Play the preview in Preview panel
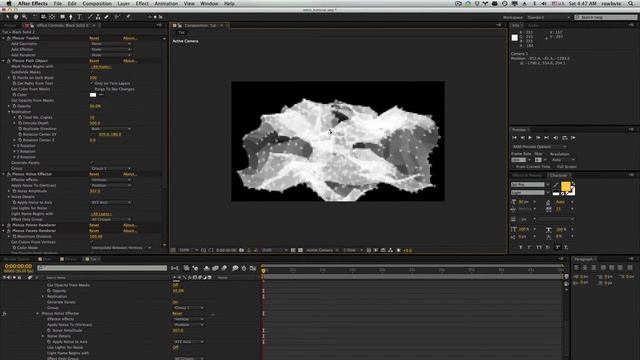This screenshot has width=640, height=360. 530,138
